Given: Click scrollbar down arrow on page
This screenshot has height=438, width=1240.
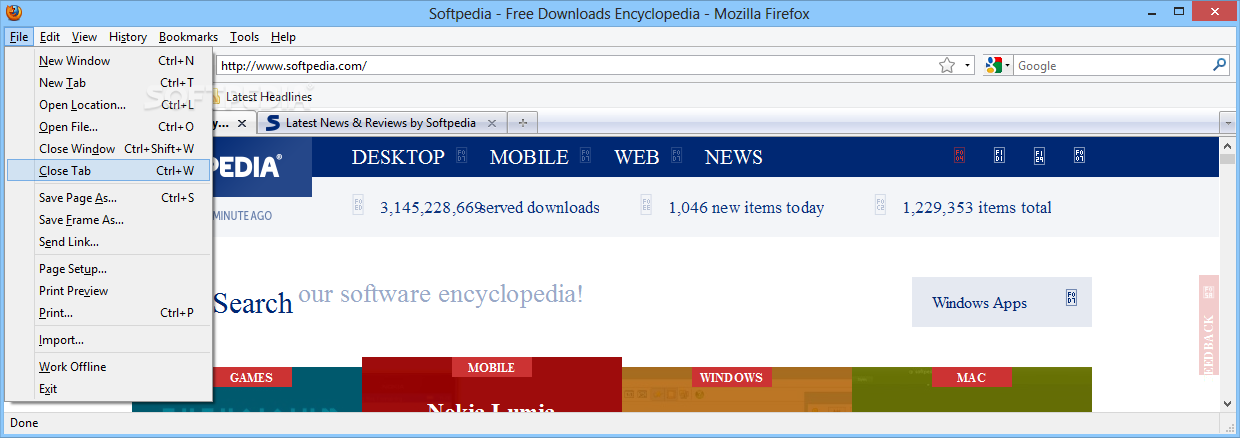Looking at the screenshot, I should click(x=1230, y=403).
